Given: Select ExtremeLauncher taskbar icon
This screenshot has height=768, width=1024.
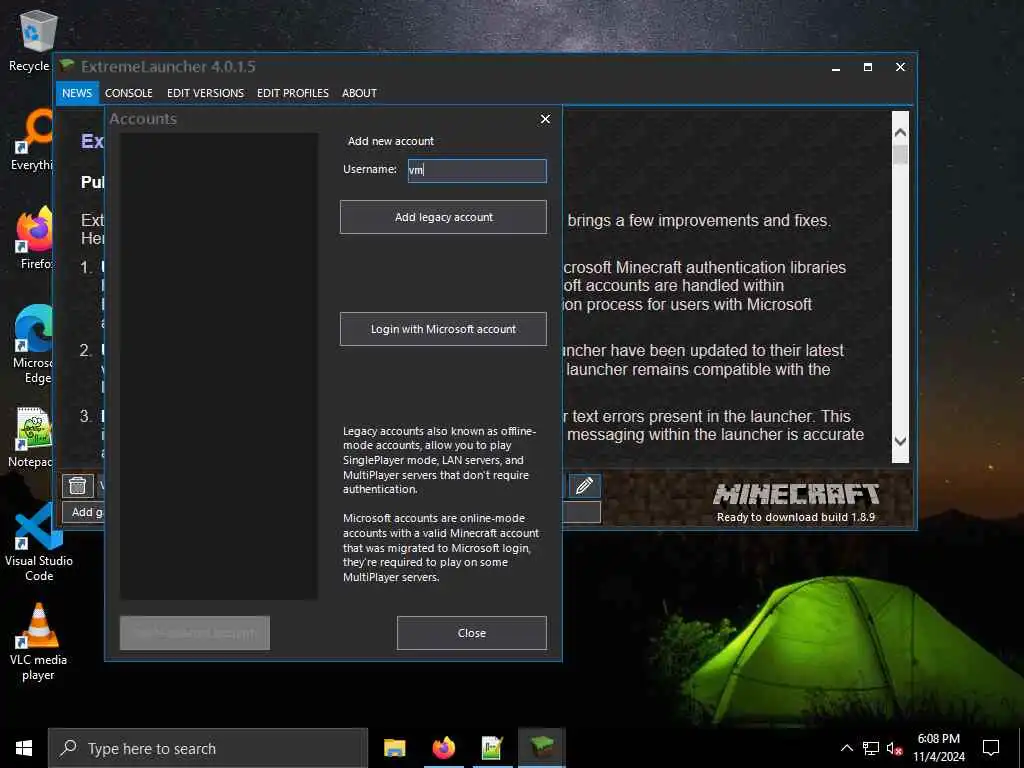Looking at the screenshot, I should [x=541, y=748].
